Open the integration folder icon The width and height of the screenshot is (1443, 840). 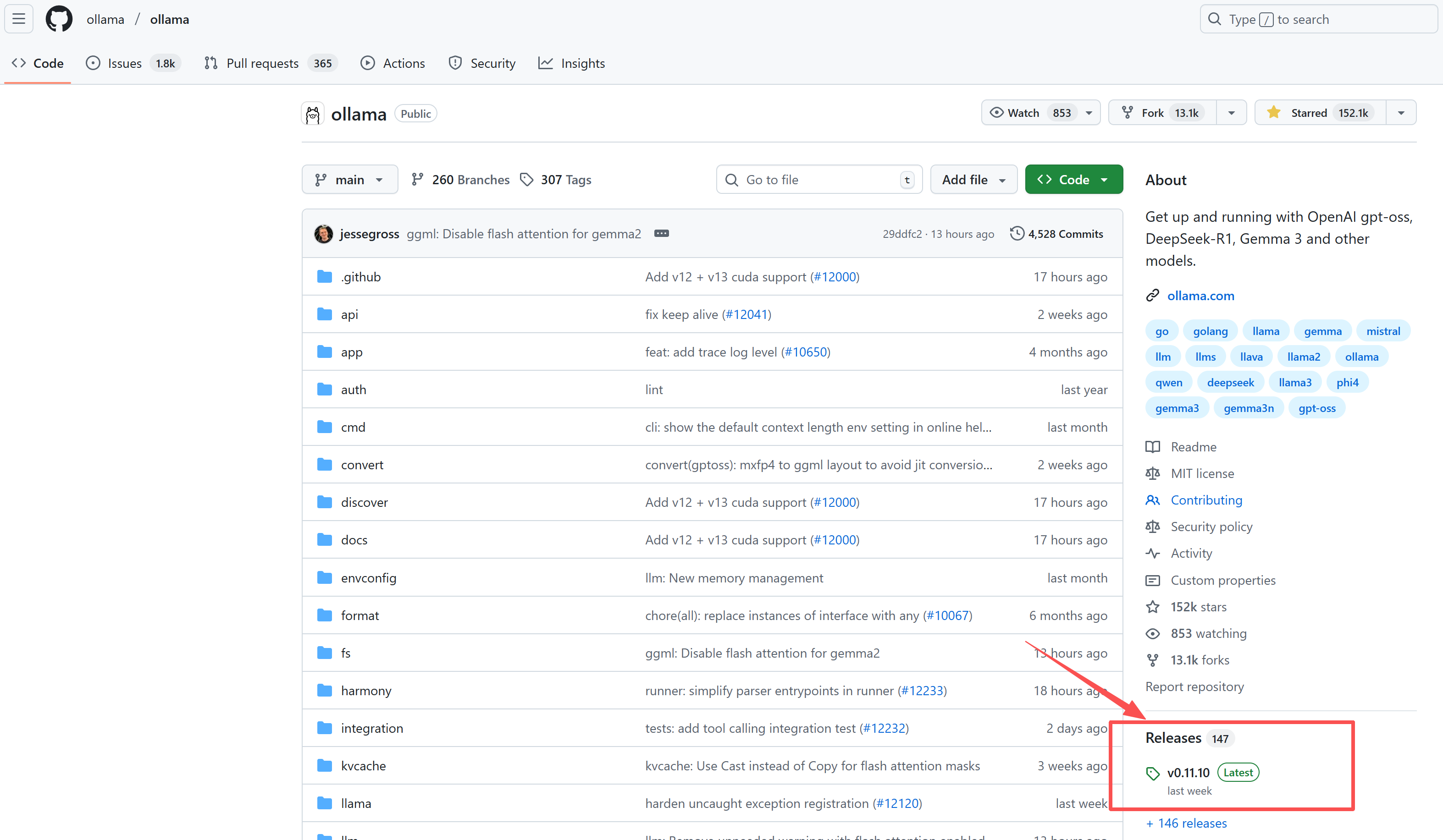coord(325,728)
